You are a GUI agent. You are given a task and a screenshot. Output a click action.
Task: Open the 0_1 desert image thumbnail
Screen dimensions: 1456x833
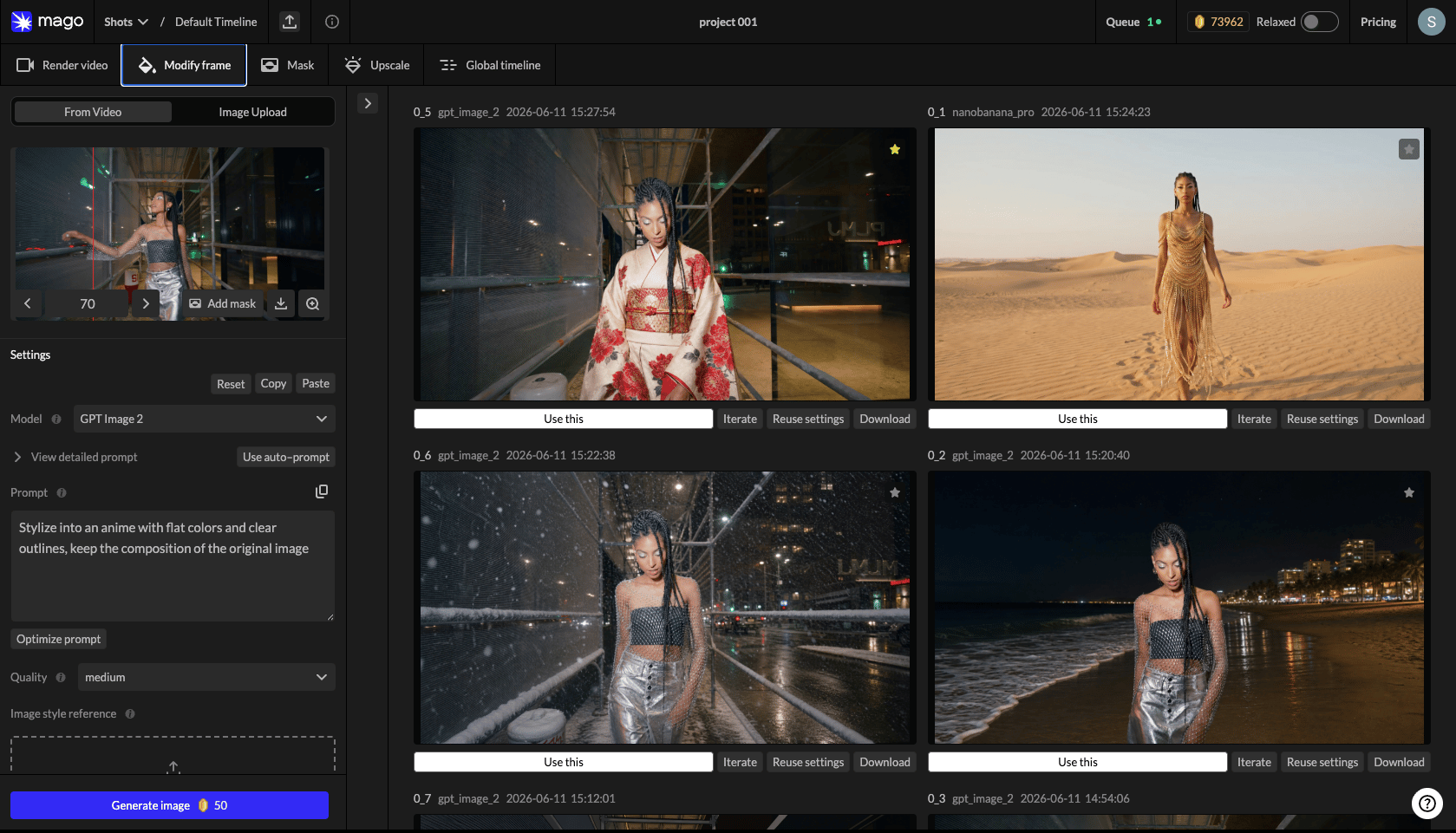click(x=1179, y=264)
